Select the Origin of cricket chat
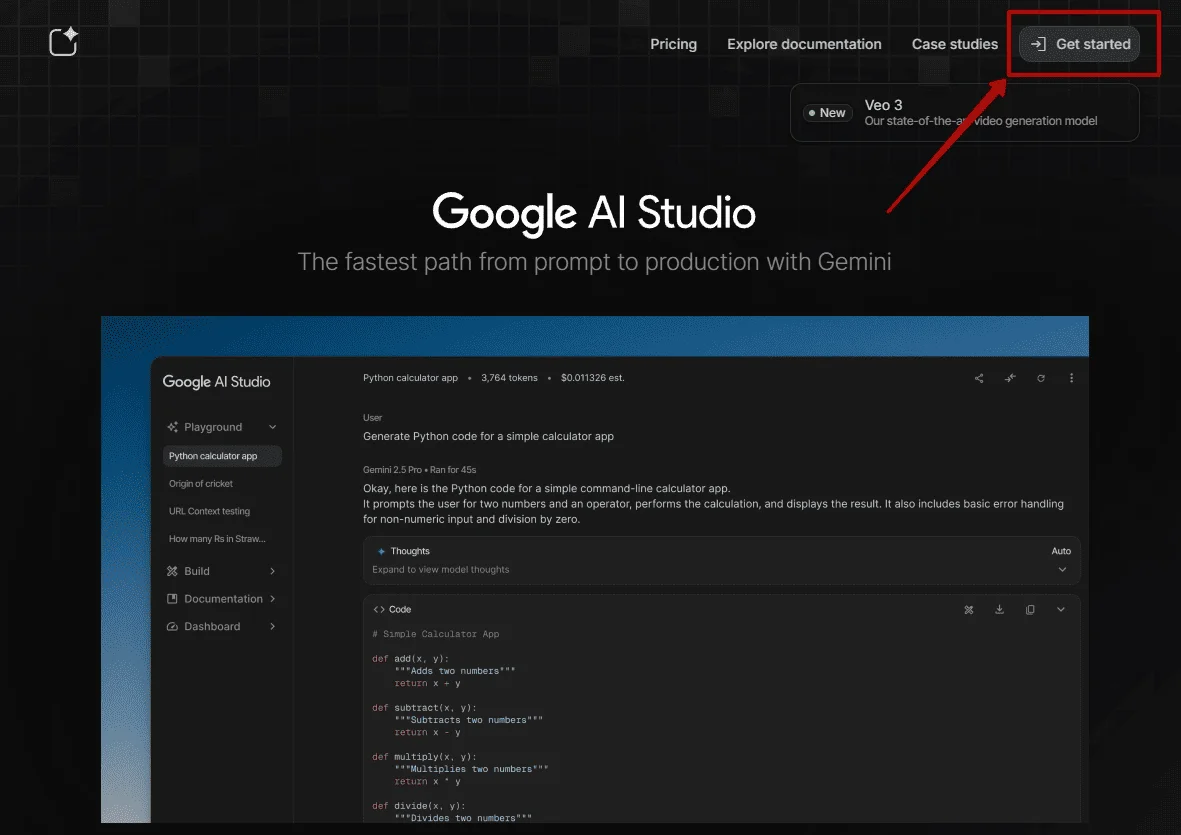This screenshot has width=1181, height=835. coord(201,484)
